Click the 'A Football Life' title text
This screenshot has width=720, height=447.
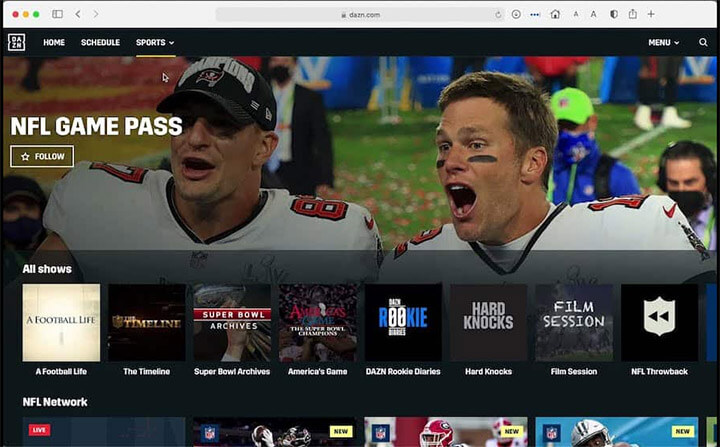61,371
